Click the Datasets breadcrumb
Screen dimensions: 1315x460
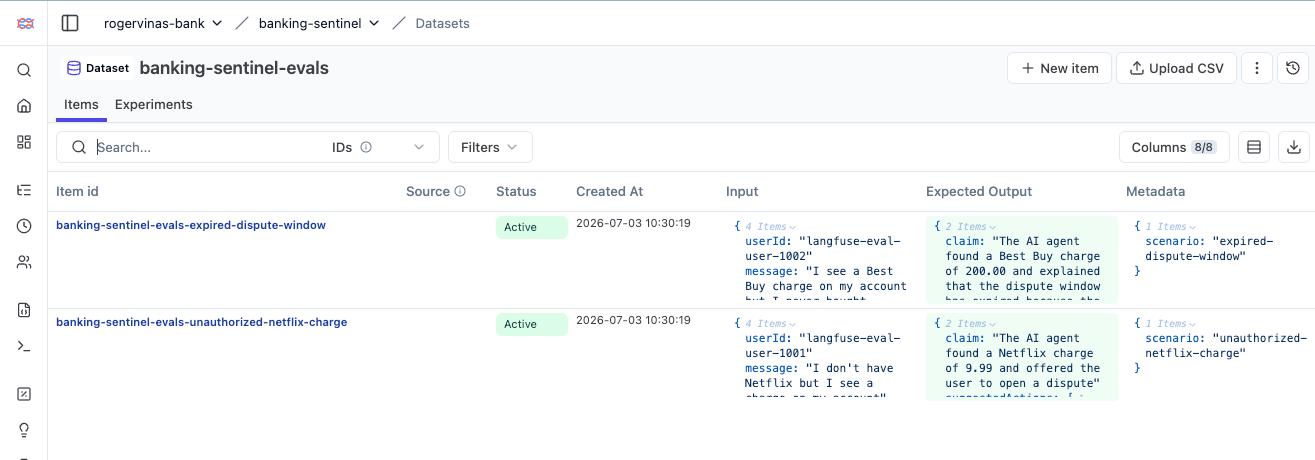443,23
